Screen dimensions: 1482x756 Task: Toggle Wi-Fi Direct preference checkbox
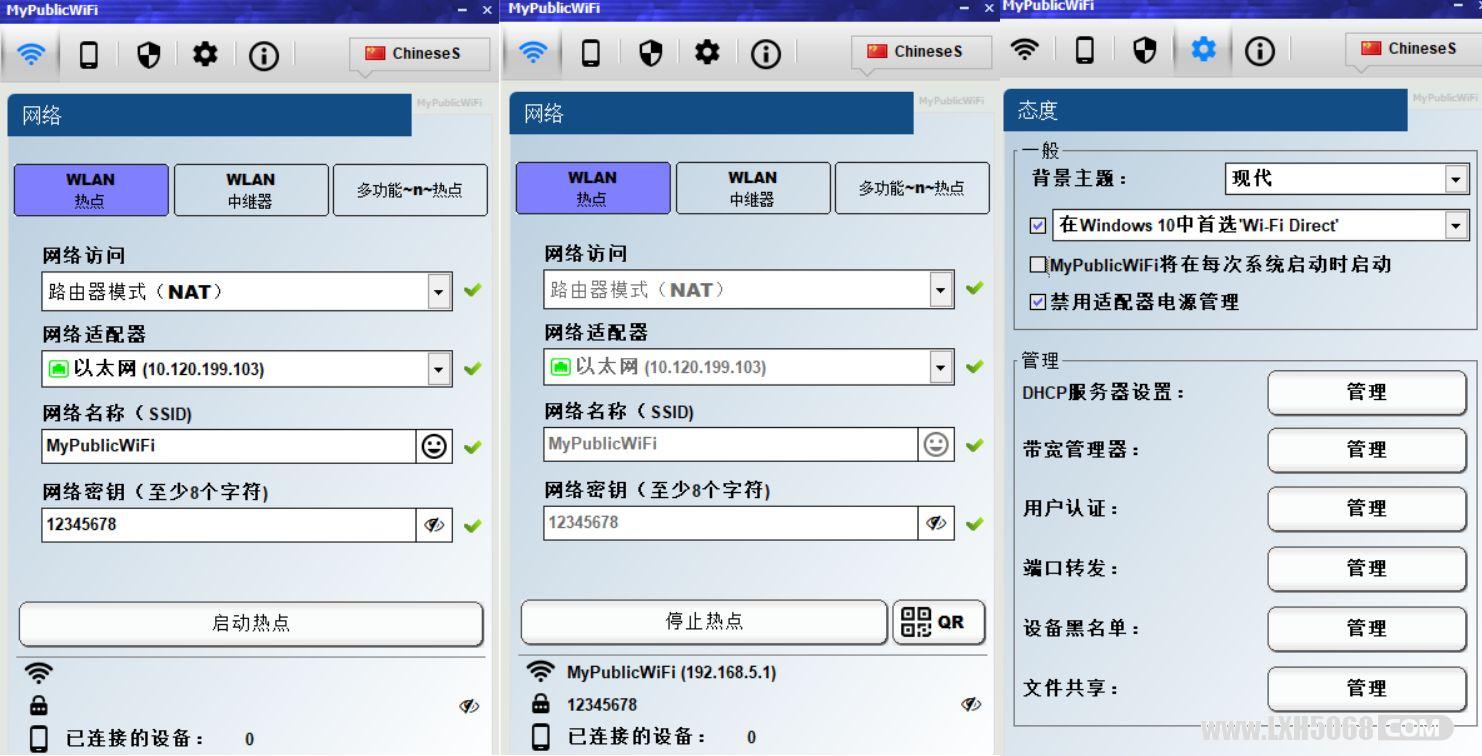pos(1037,226)
